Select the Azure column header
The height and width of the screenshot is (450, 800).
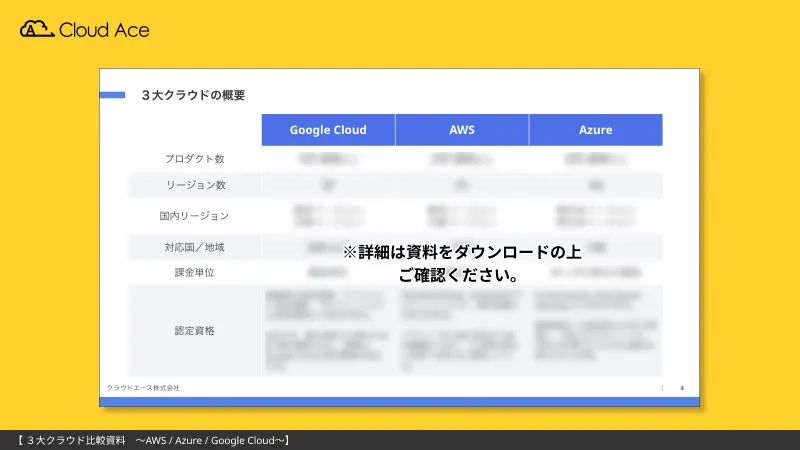pyautogui.click(x=595, y=130)
